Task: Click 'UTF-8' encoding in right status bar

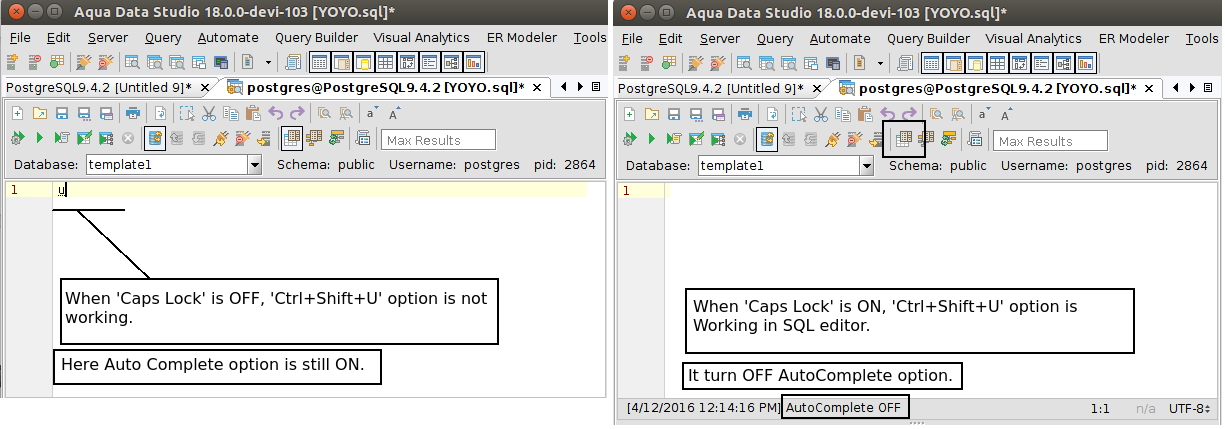Action: [x=1187, y=408]
